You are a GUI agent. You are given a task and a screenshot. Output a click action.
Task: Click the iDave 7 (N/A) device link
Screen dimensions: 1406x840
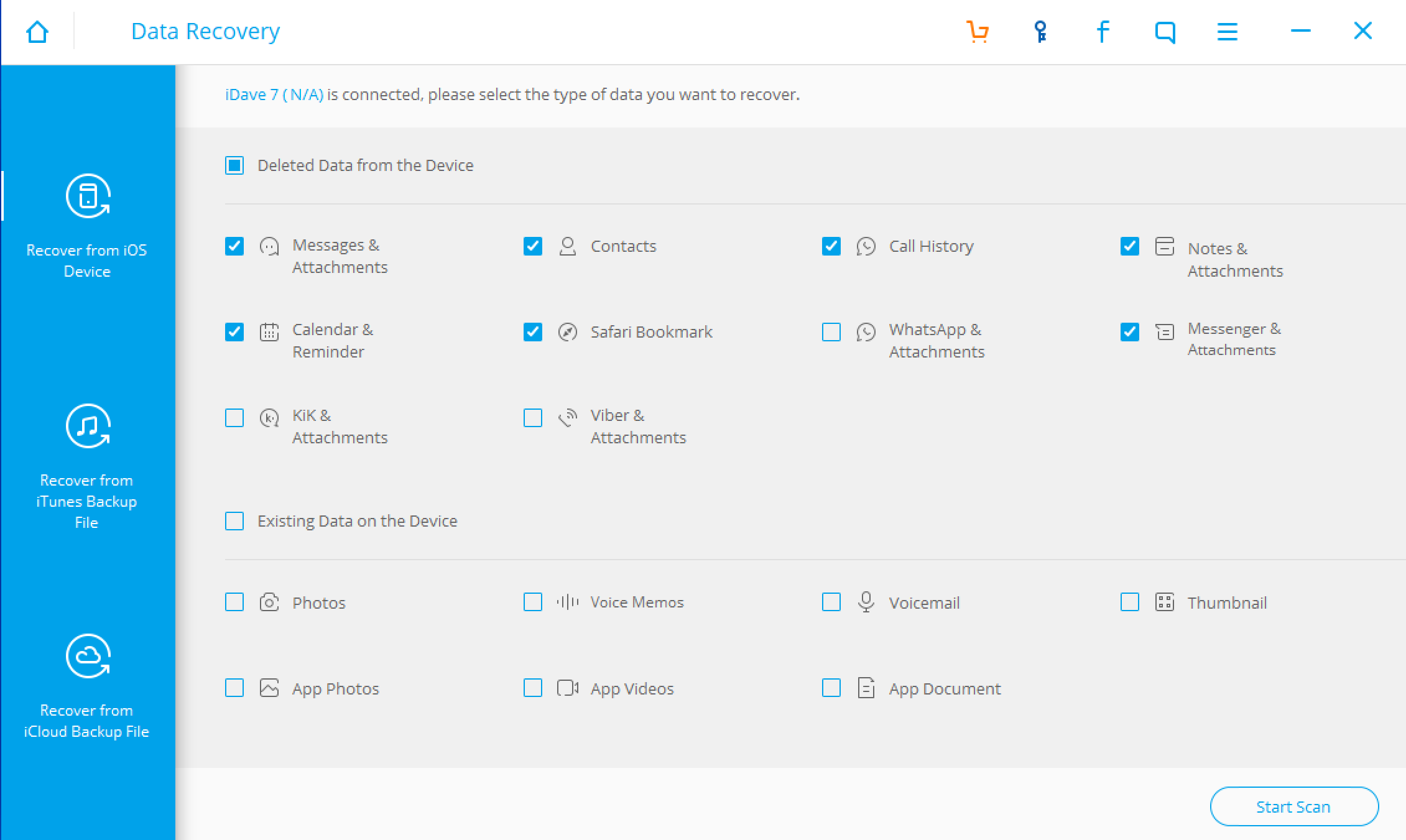(x=274, y=95)
